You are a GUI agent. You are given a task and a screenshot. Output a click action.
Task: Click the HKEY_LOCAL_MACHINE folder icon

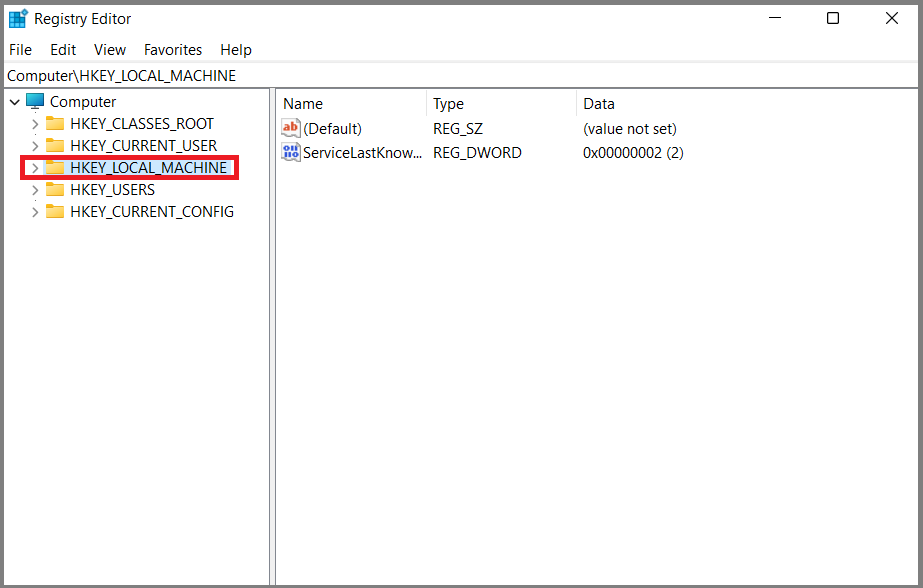[x=55, y=168]
